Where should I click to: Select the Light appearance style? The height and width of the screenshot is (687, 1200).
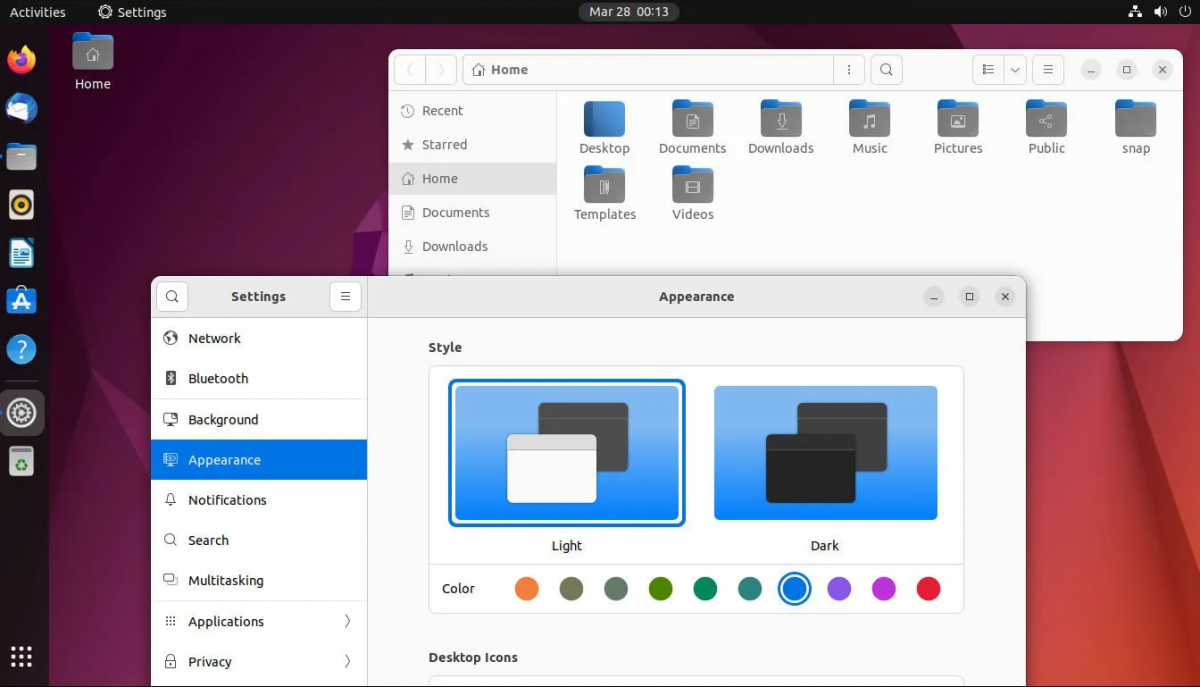pyautogui.click(x=566, y=452)
